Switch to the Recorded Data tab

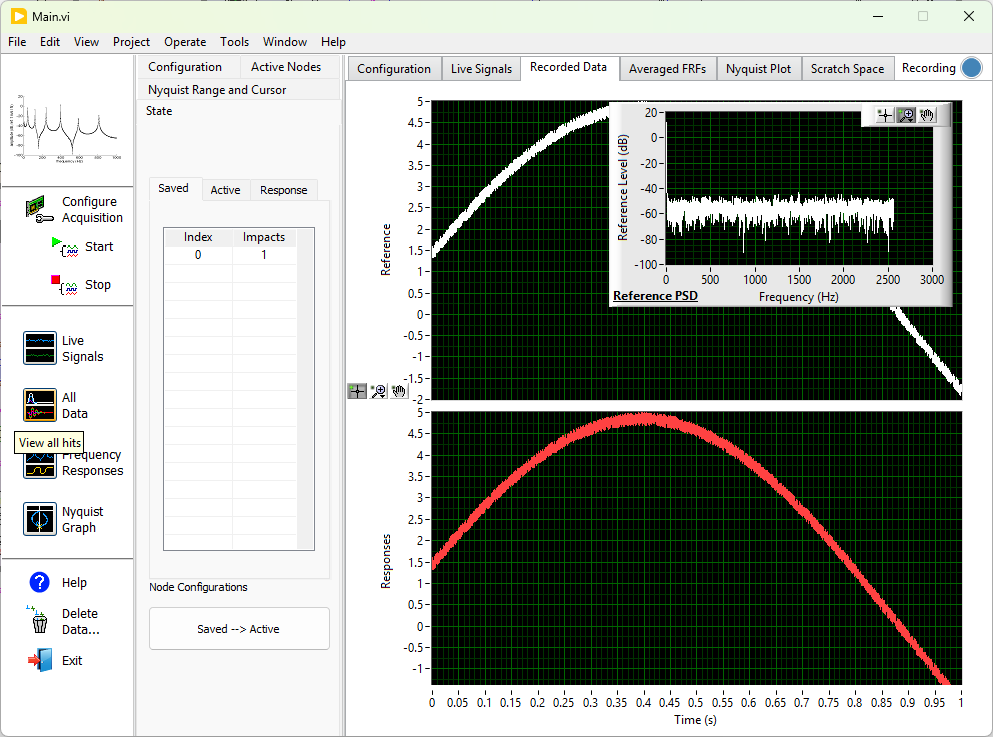click(569, 67)
